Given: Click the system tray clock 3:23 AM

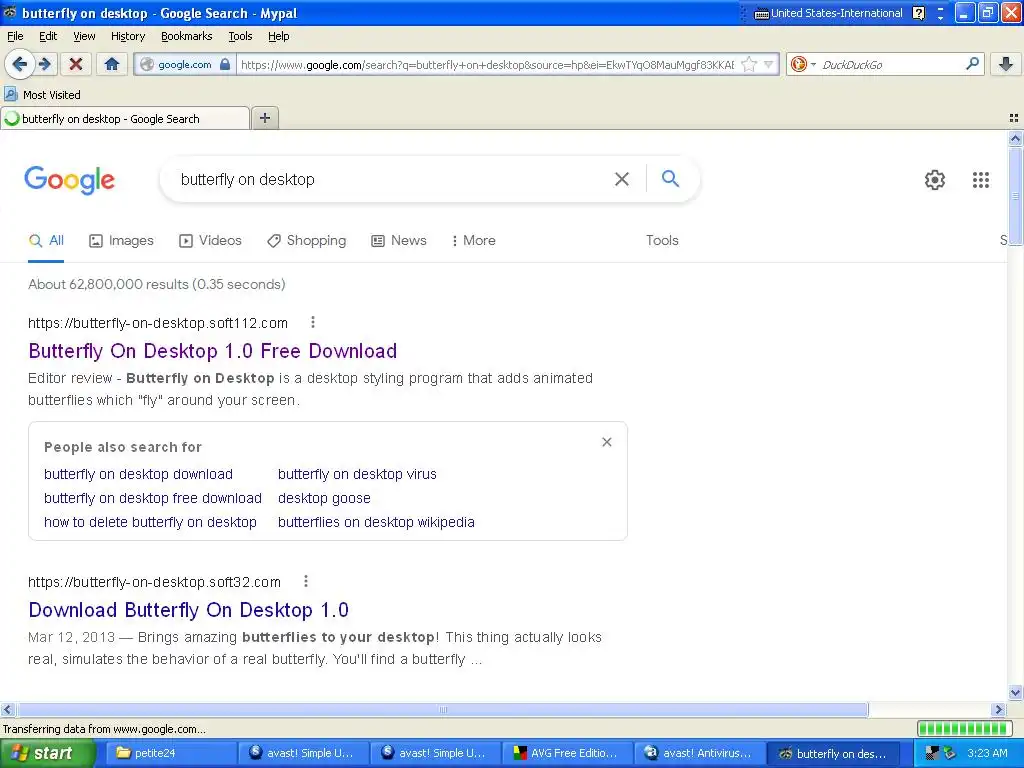Looking at the screenshot, I should click(x=987, y=753).
